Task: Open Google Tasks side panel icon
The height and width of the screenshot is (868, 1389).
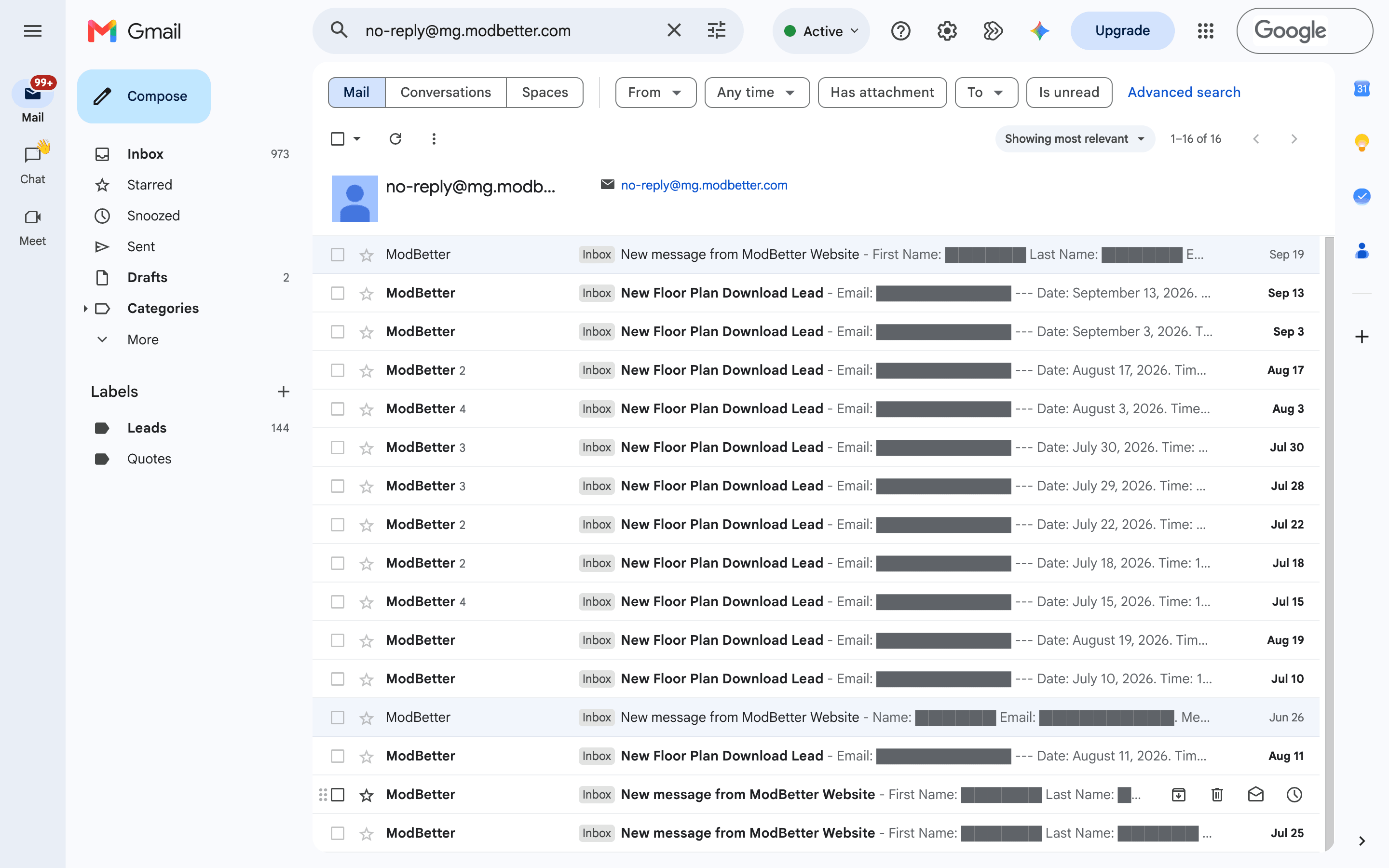Action: pos(1362,196)
